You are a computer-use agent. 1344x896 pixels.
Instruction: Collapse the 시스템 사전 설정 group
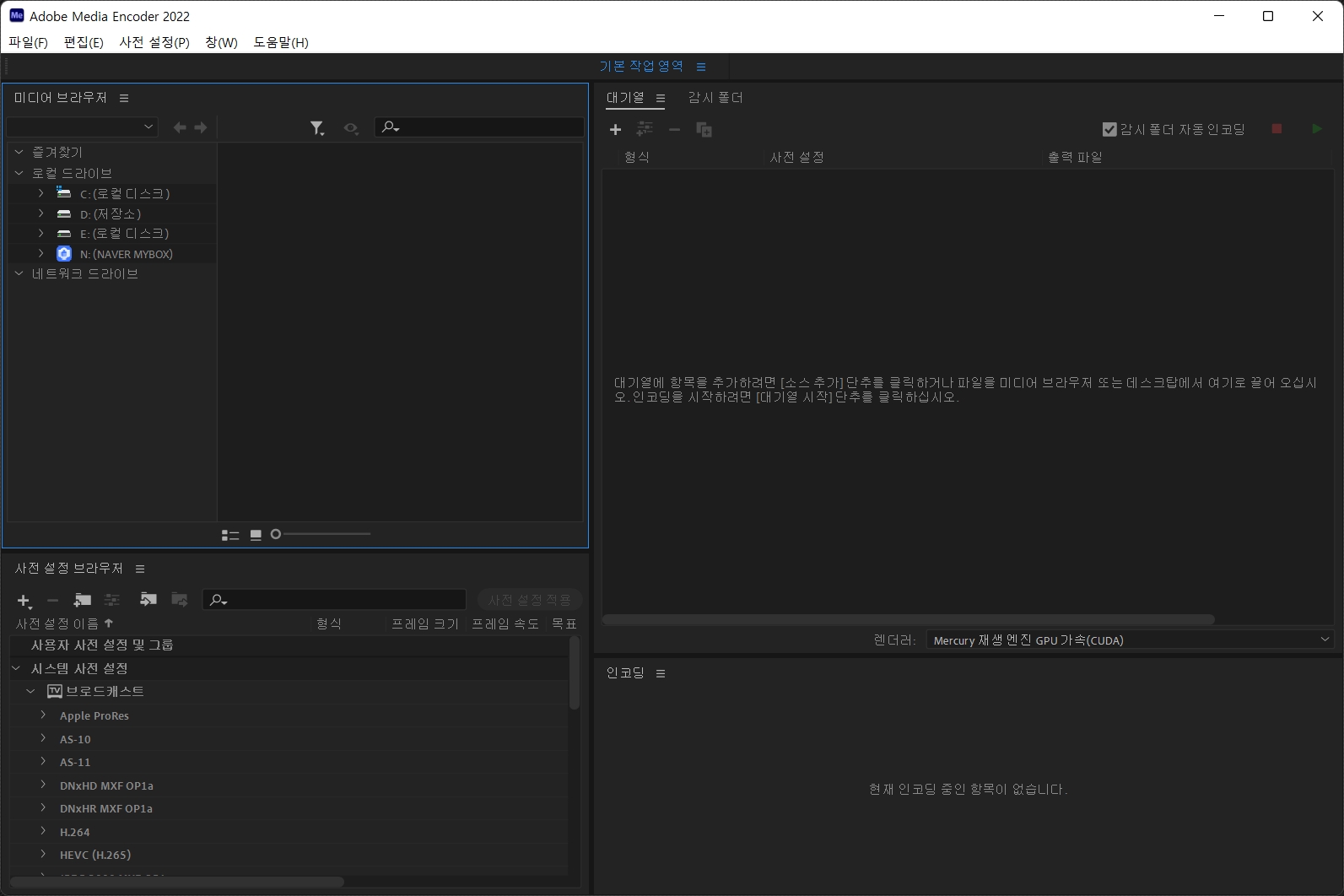(16, 668)
